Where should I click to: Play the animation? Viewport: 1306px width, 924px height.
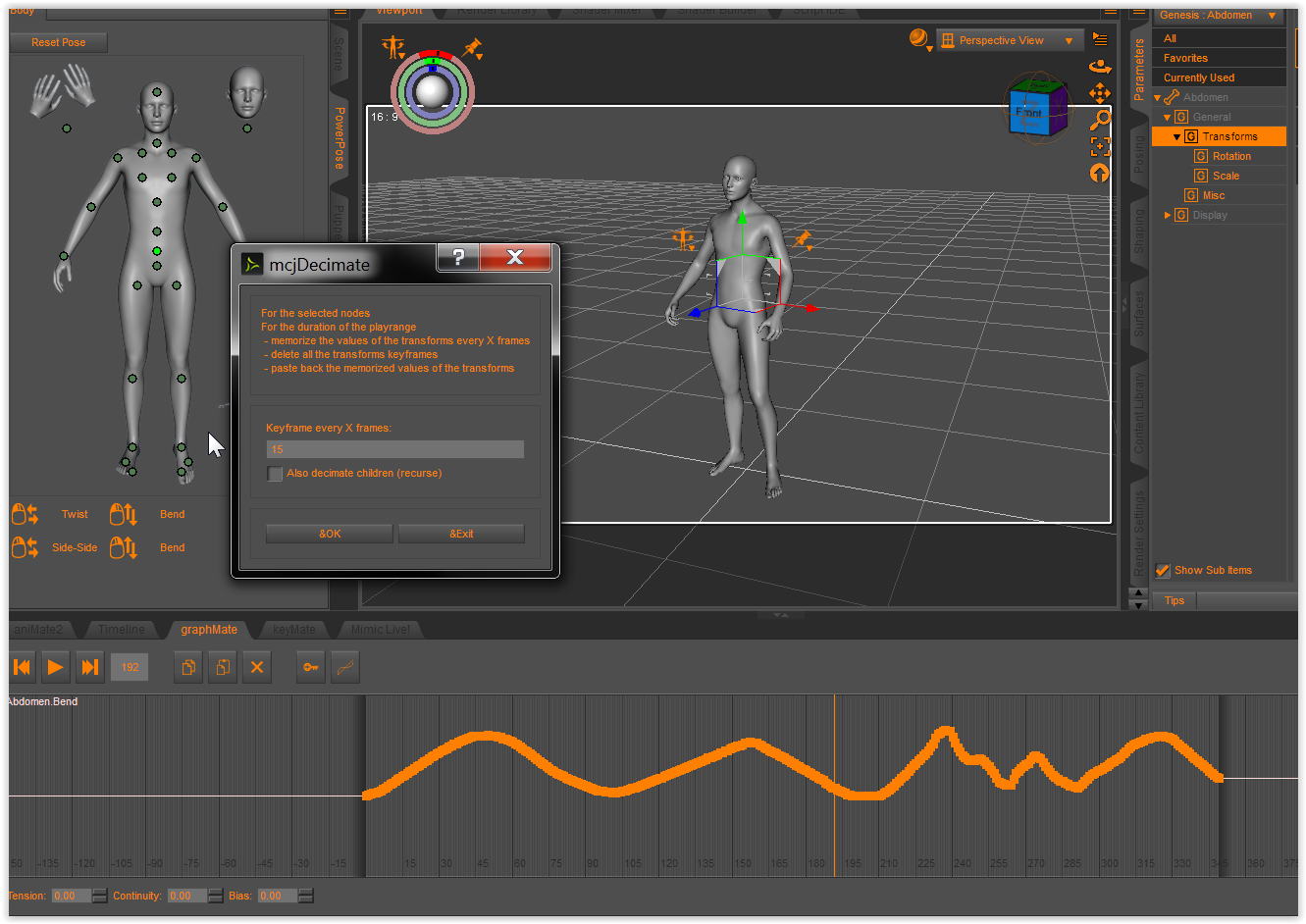(55, 667)
